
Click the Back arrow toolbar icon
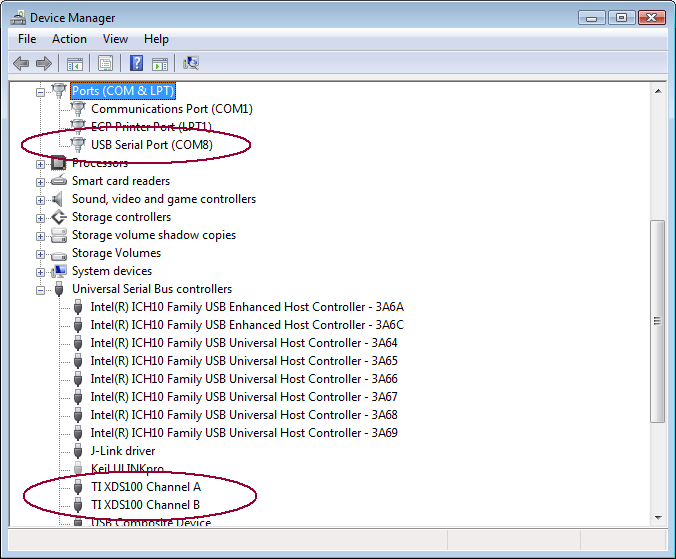(21, 63)
